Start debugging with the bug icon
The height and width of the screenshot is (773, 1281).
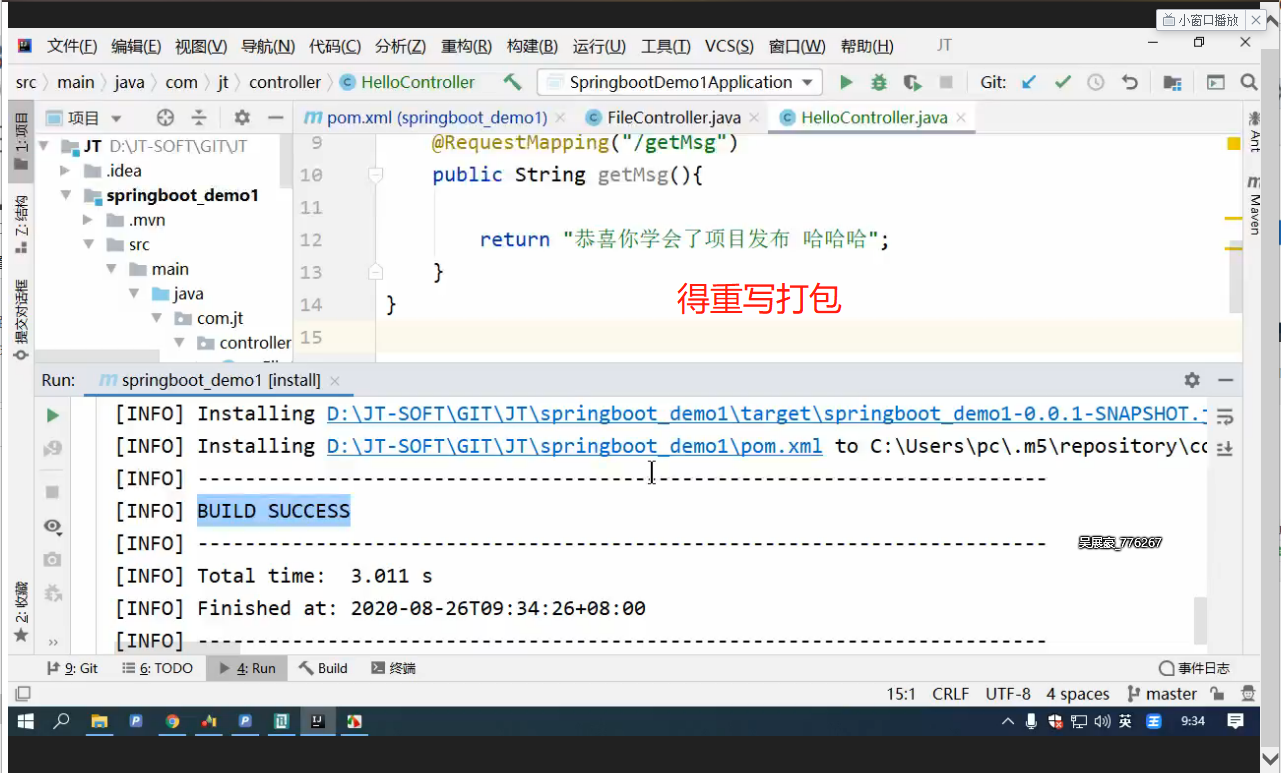tap(879, 82)
